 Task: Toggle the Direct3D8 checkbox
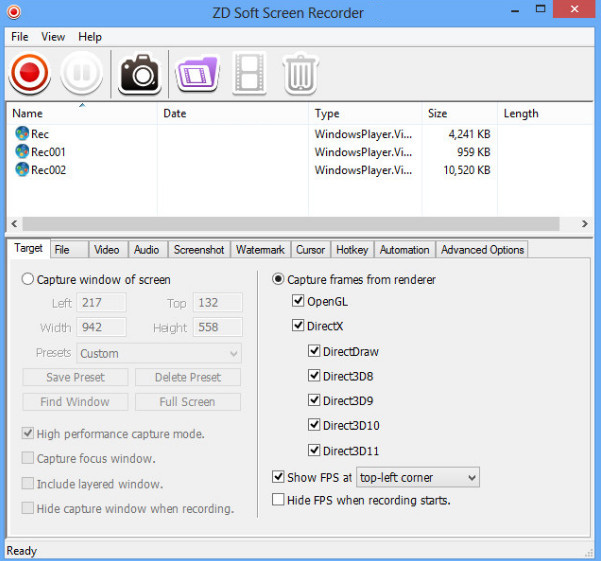click(x=314, y=375)
